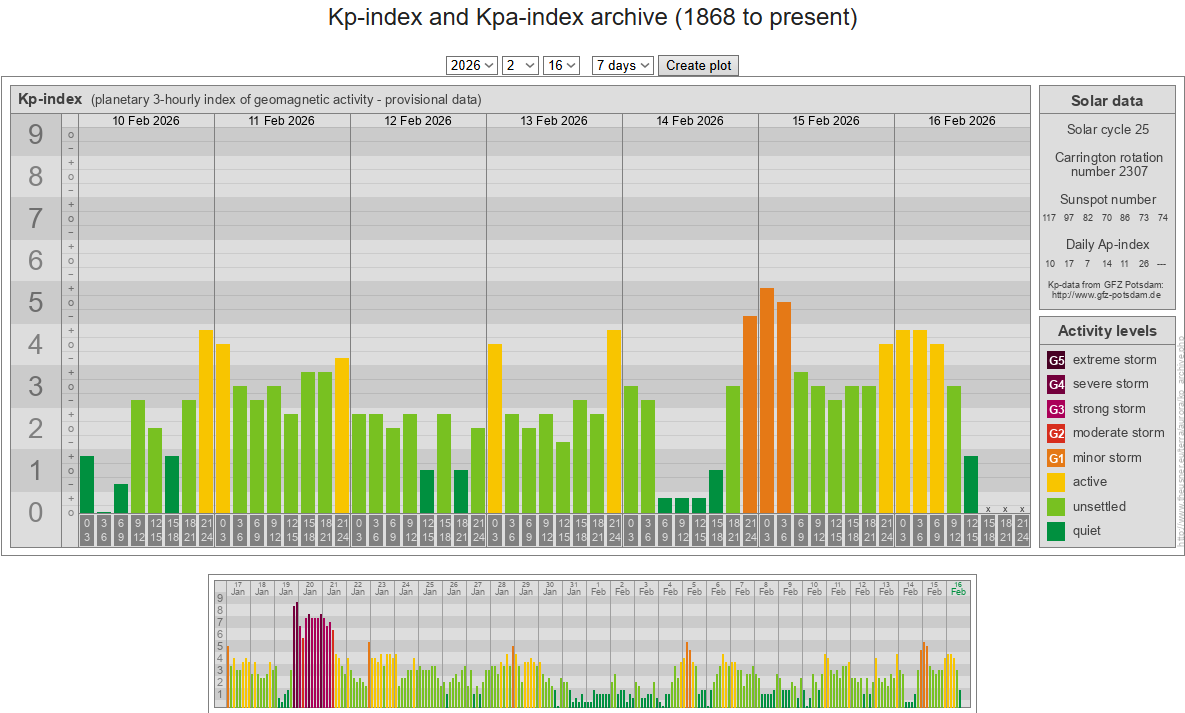Click the G1 minor storm legend icon

pos(1056,458)
